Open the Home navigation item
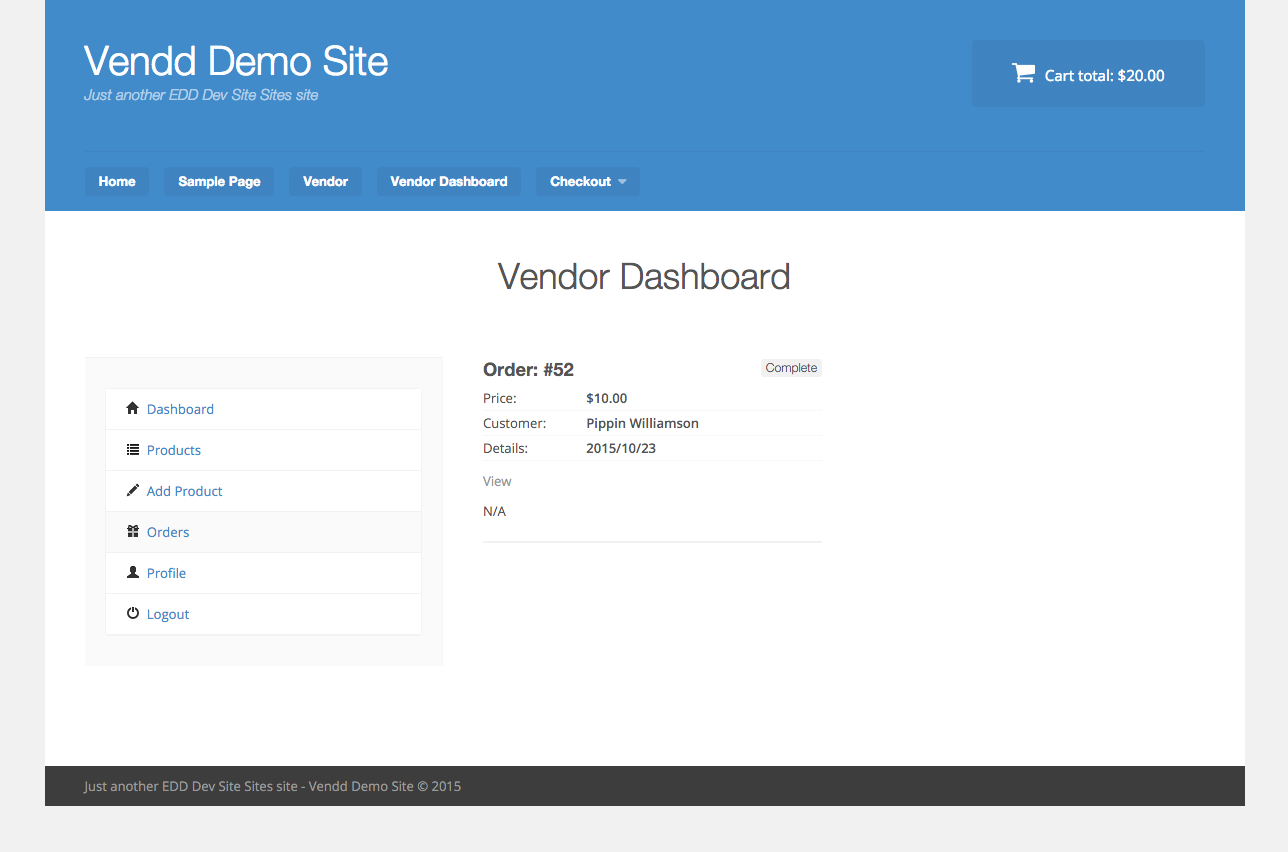The width and height of the screenshot is (1288, 852). pyautogui.click(x=117, y=181)
